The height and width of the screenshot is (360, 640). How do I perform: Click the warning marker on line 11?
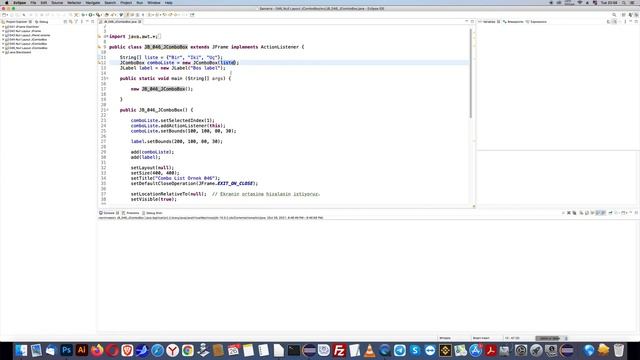pyautogui.click(x=99, y=63)
